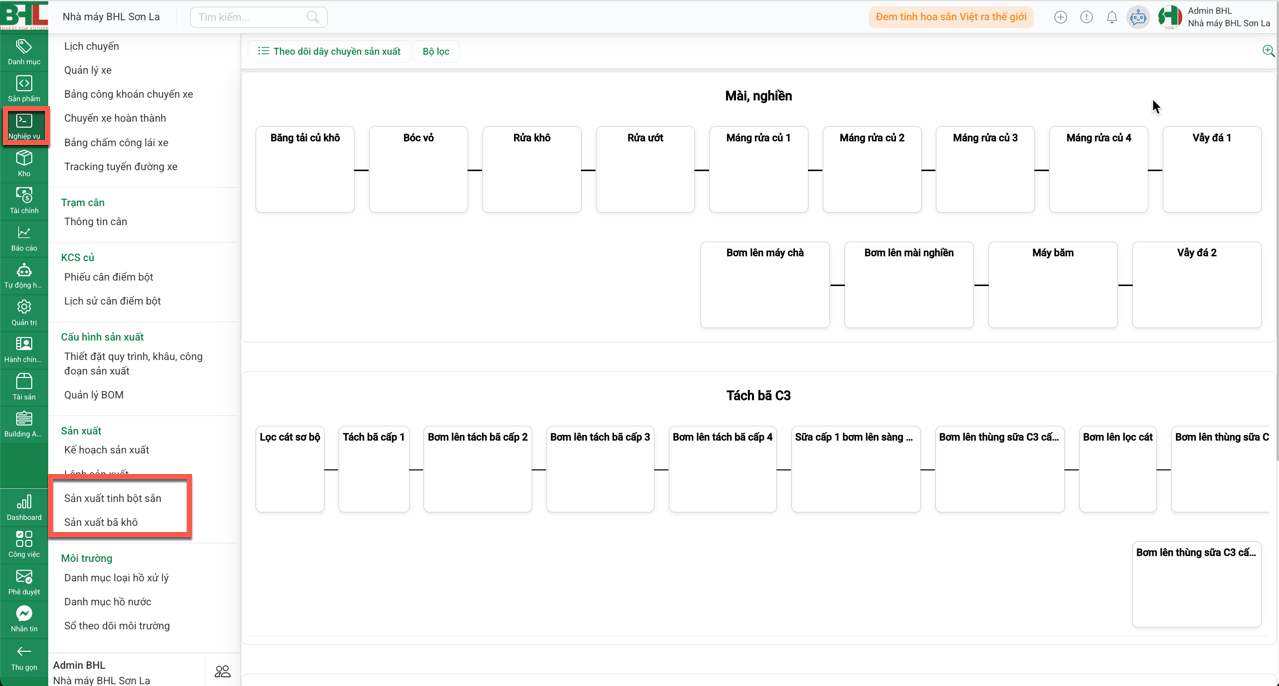
Task: Open Bảng chấm công lái xe
Action: [x=116, y=142]
